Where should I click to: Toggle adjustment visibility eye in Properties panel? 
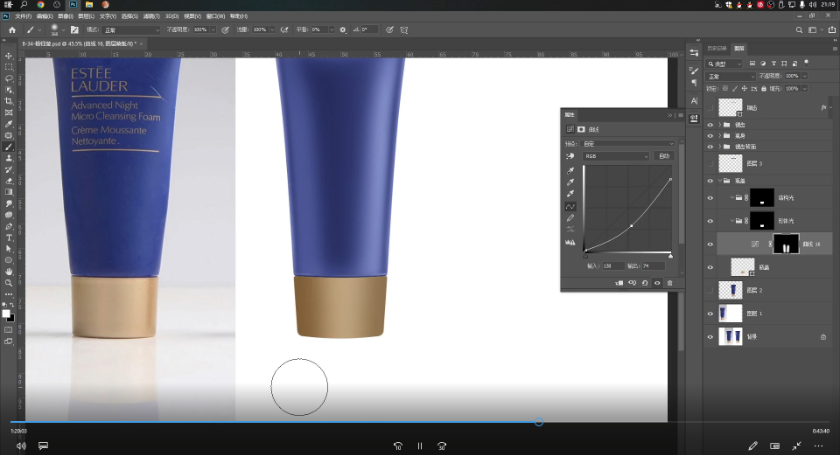point(657,283)
